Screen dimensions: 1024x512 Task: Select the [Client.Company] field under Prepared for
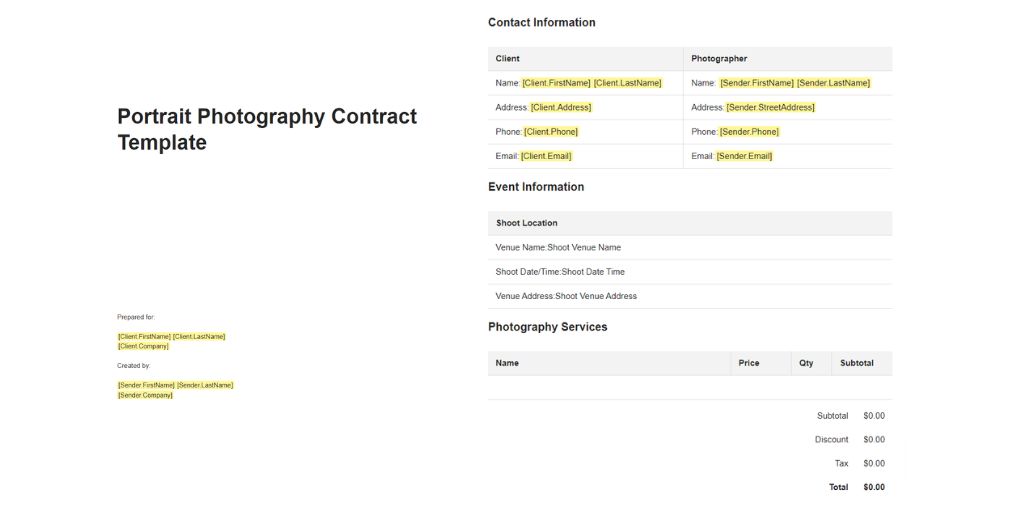(143, 346)
